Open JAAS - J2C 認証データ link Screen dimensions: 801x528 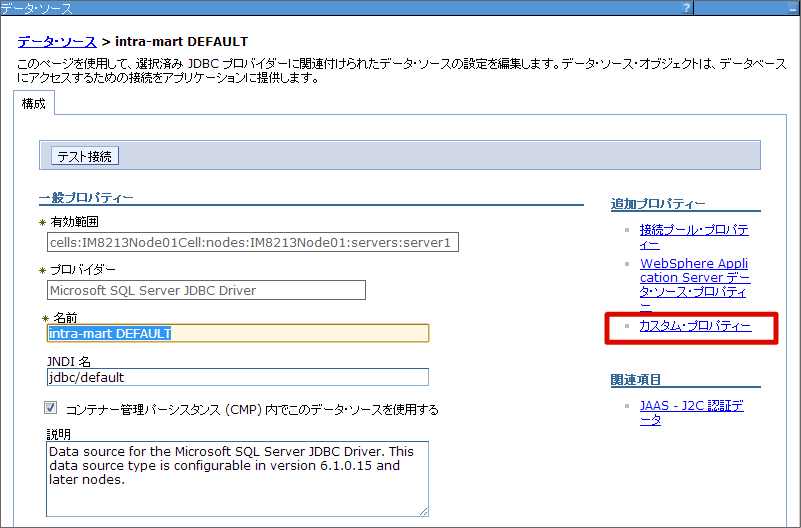click(x=692, y=413)
